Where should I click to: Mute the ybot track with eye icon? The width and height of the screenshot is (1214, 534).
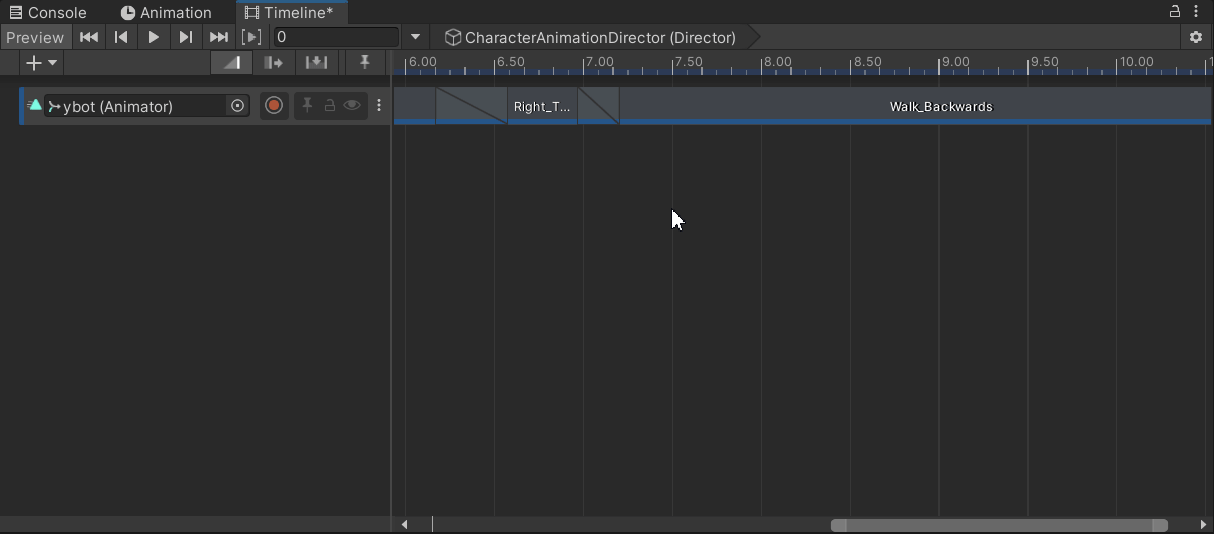[352, 105]
